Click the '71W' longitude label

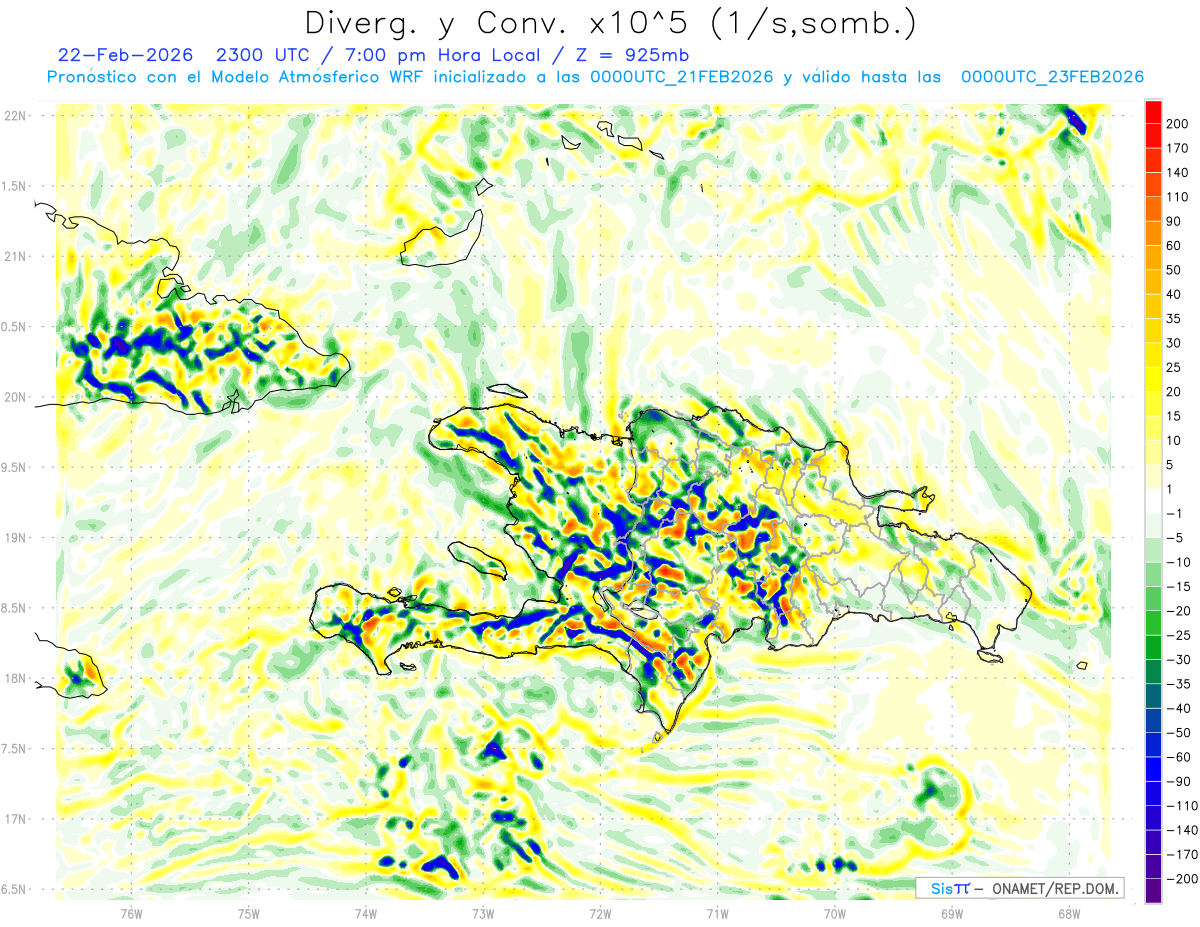717,912
